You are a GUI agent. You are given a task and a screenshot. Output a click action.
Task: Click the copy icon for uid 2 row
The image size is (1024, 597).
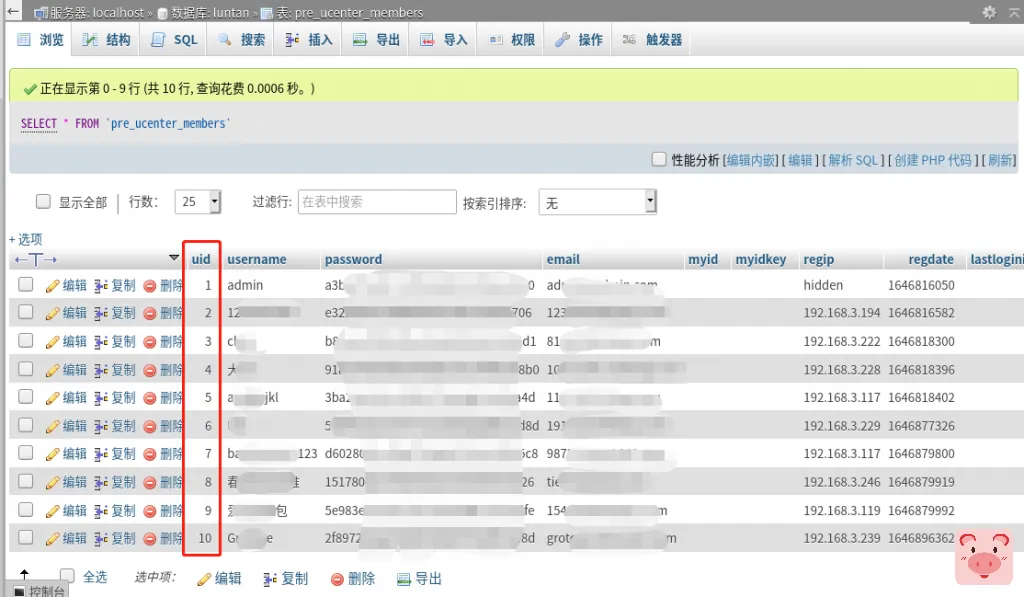click(101, 314)
